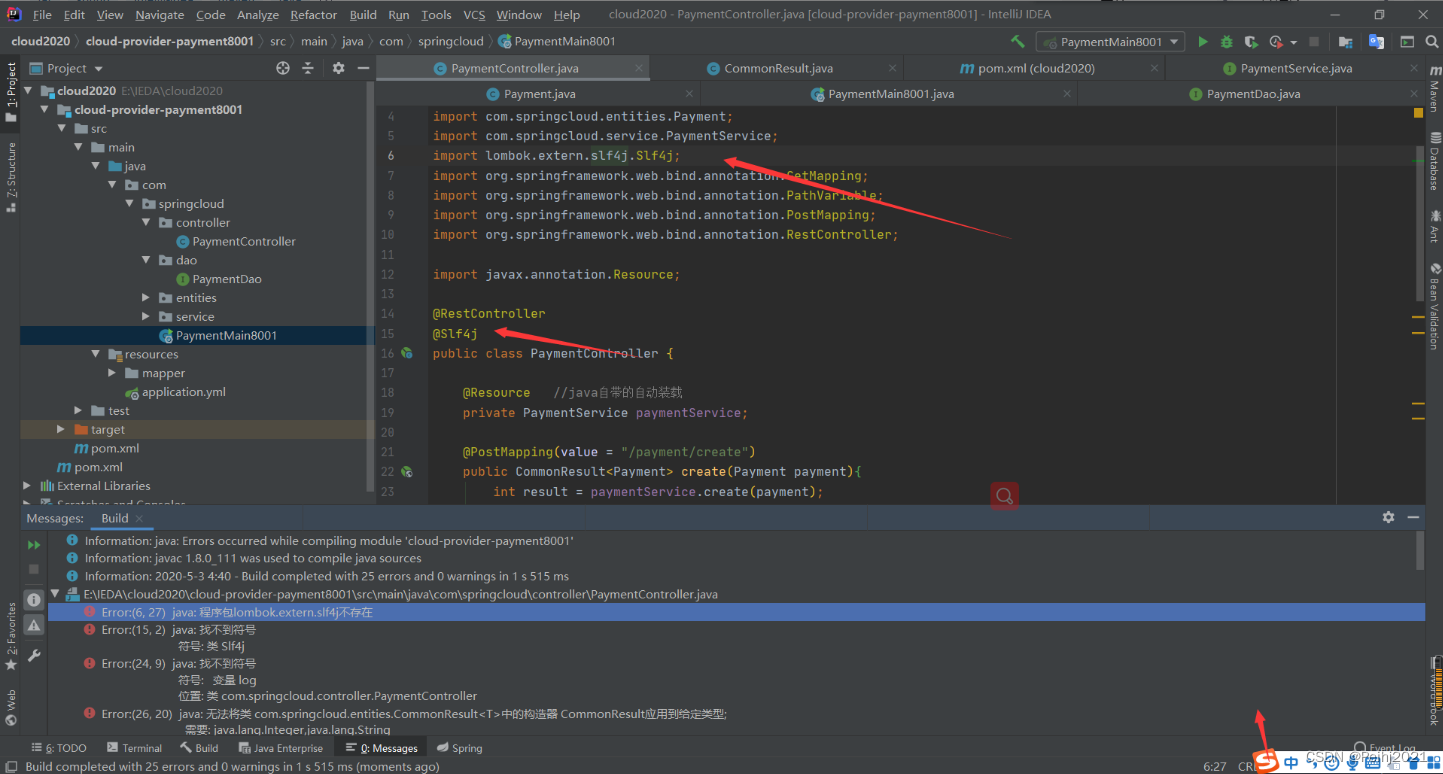Open the Spring tool window
1443x774 pixels.
459,748
